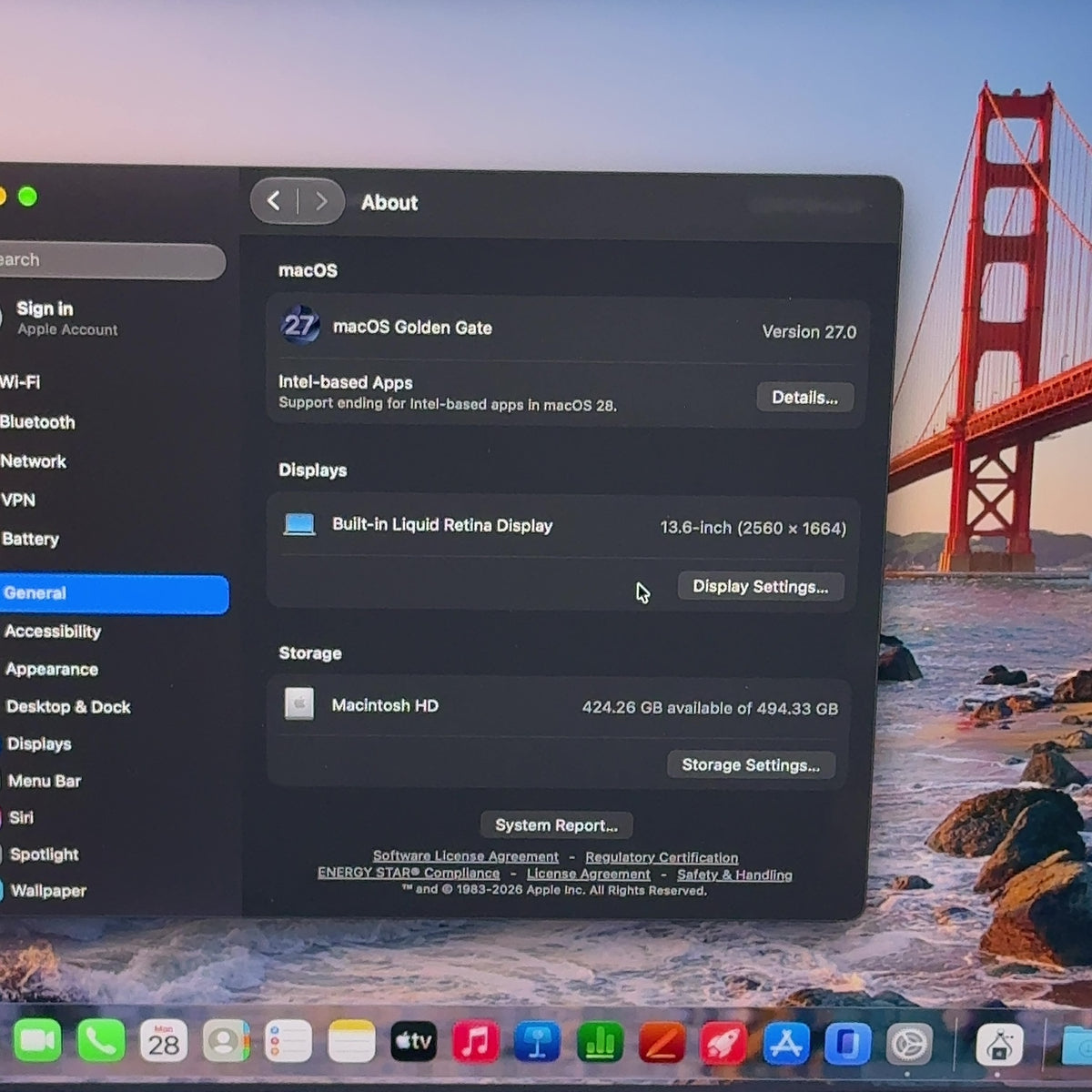Open Contacts from the Dock

(226, 1042)
